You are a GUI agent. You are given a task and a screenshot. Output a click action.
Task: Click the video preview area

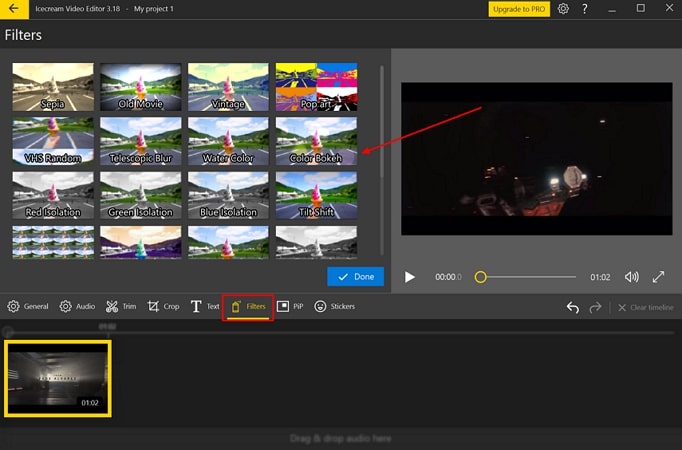(536, 159)
